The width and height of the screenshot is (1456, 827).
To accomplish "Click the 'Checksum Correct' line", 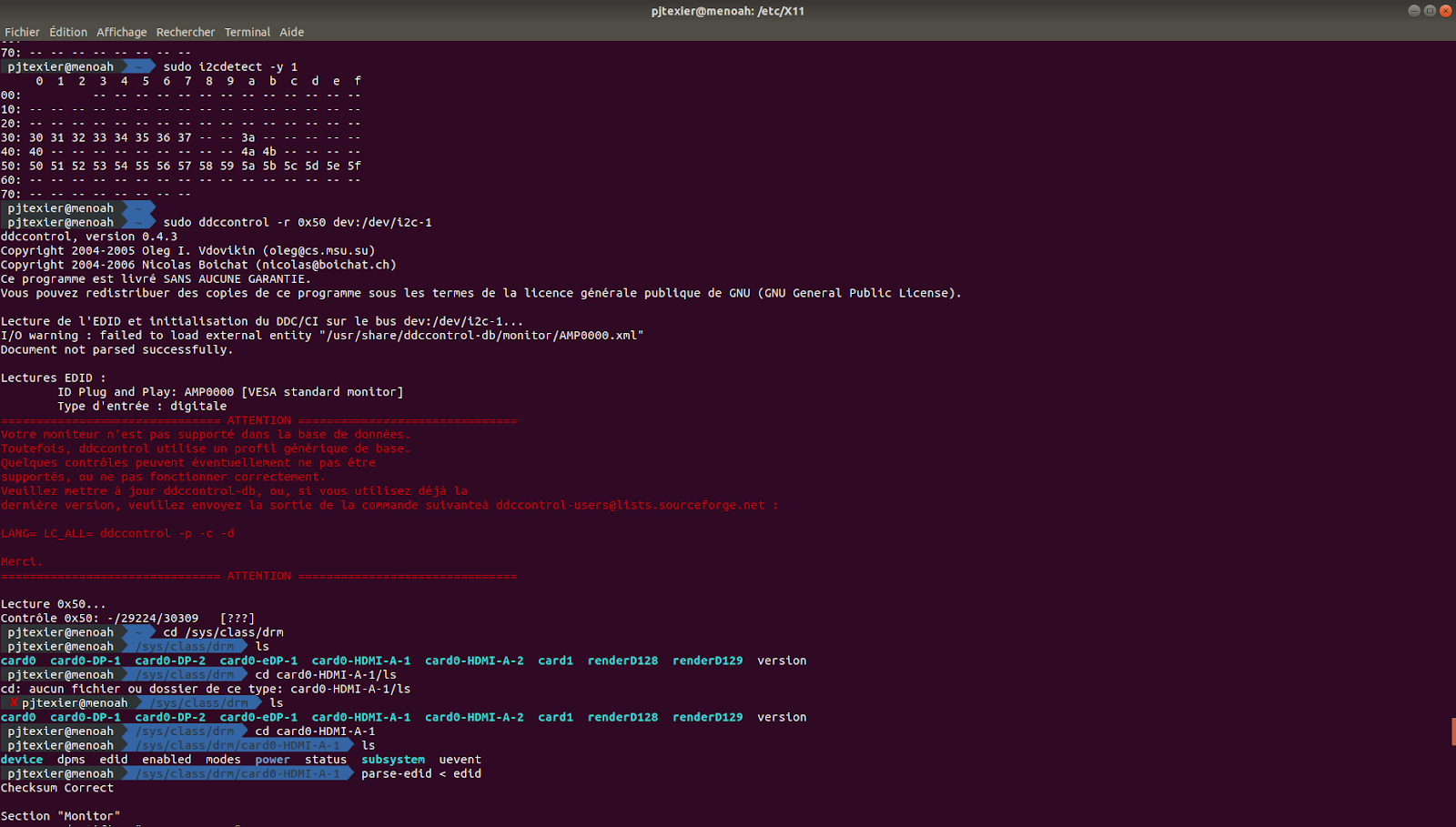I will click(57, 788).
